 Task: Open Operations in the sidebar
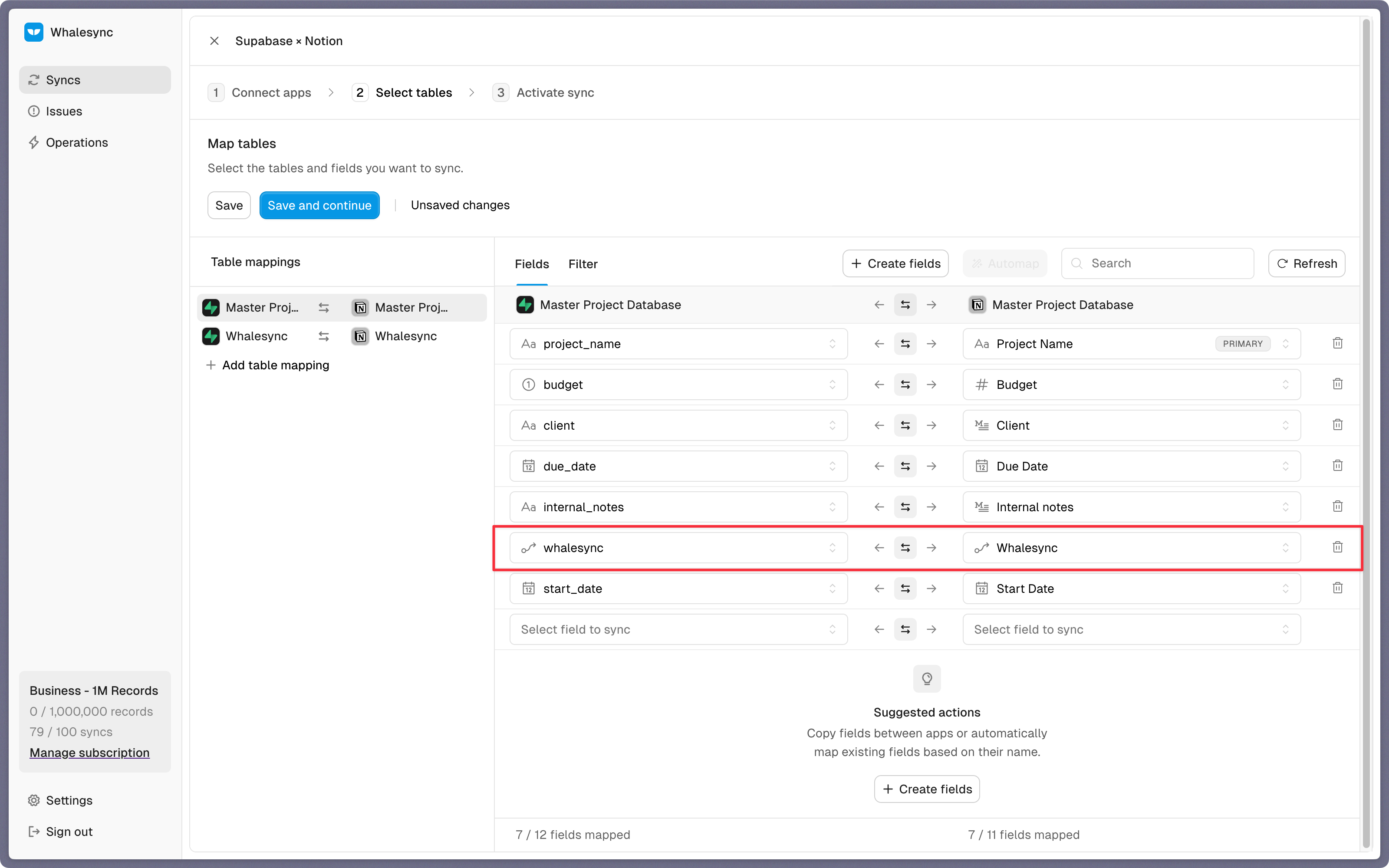[x=95, y=142]
